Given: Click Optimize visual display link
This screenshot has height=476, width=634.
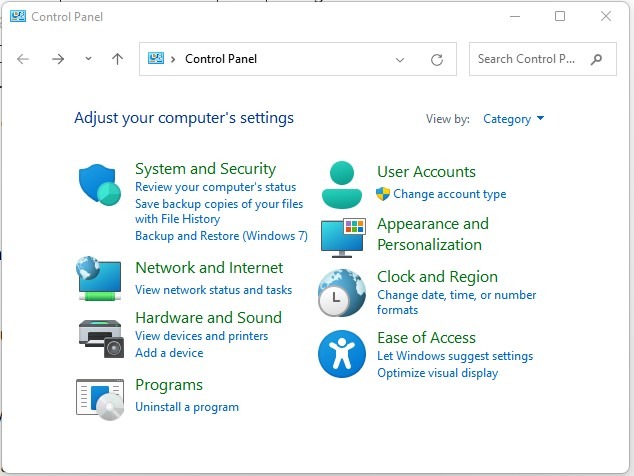Looking at the screenshot, I should pos(437,373).
